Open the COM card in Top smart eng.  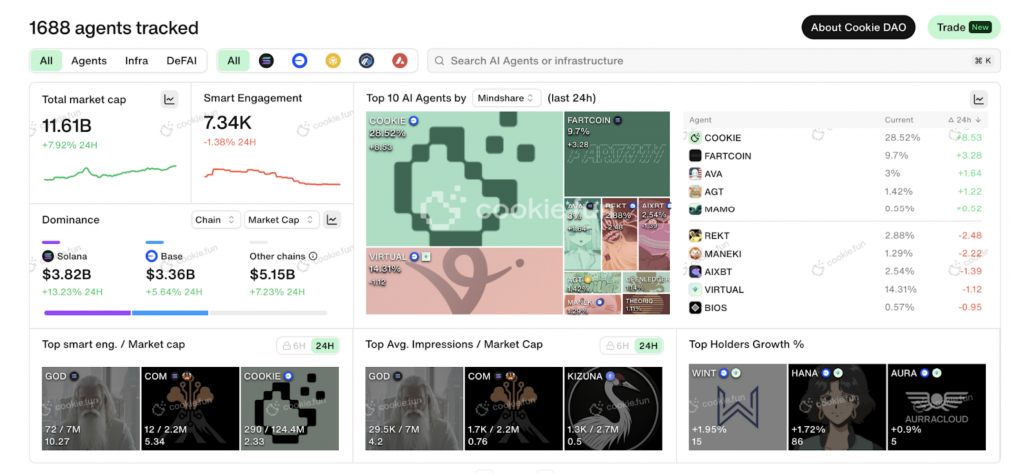pyautogui.click(x=190, y=408)
